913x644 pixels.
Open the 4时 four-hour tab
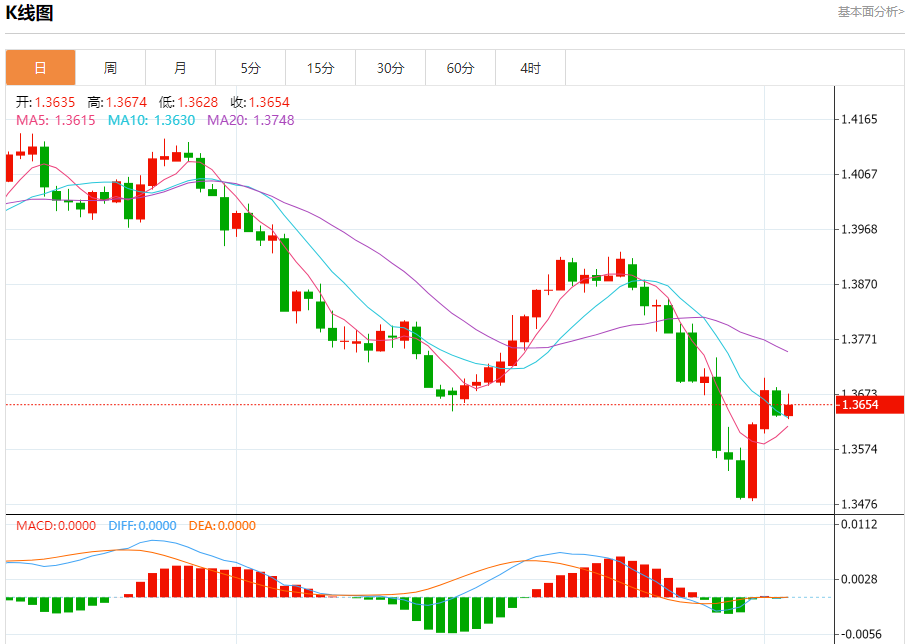[x=530, y=68]
